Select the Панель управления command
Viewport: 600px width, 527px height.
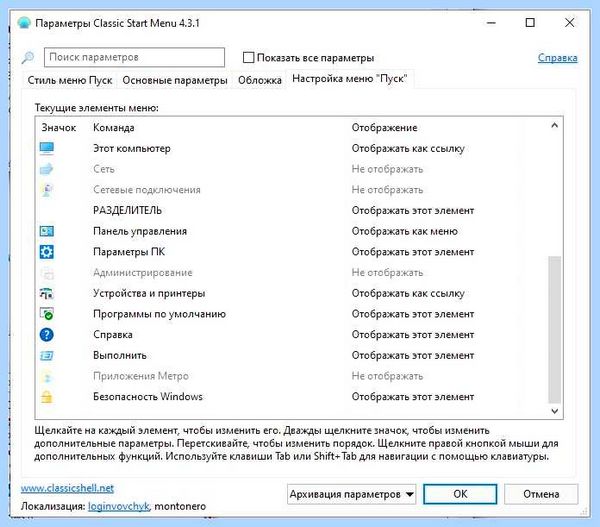[x=140, y=231]
